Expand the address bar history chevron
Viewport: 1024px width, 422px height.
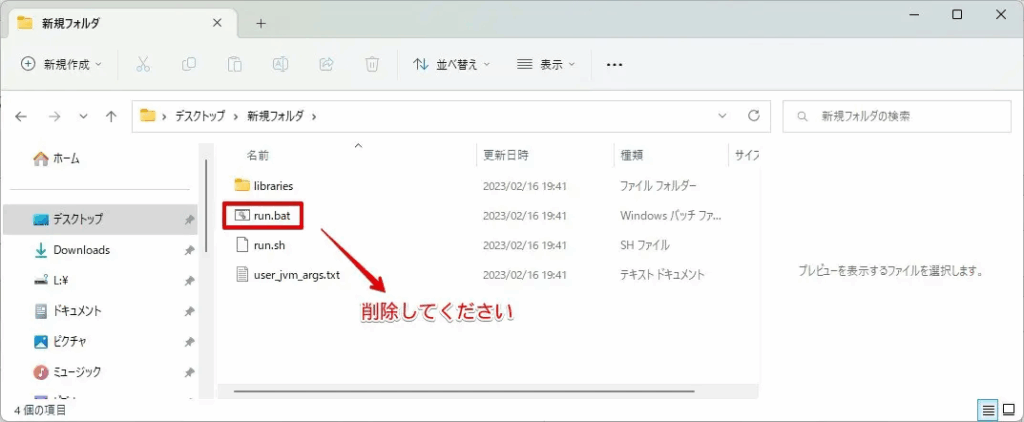pyautogui.click(x=723, y=116)
